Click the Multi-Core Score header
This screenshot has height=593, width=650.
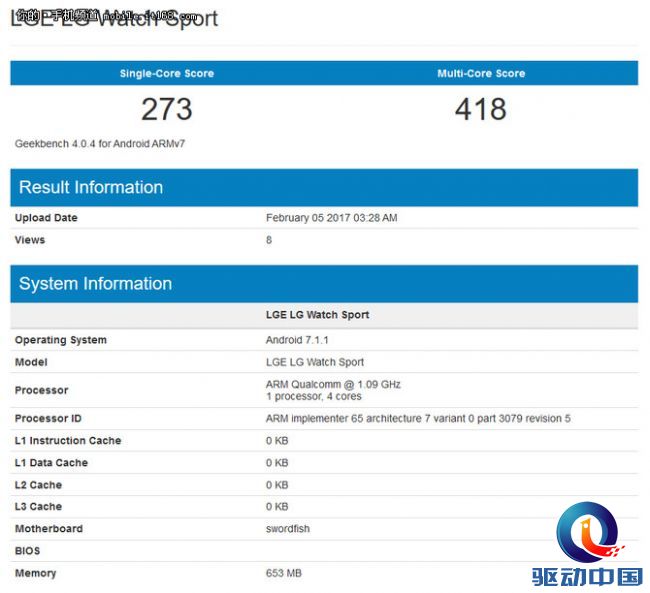click(481, 73)
